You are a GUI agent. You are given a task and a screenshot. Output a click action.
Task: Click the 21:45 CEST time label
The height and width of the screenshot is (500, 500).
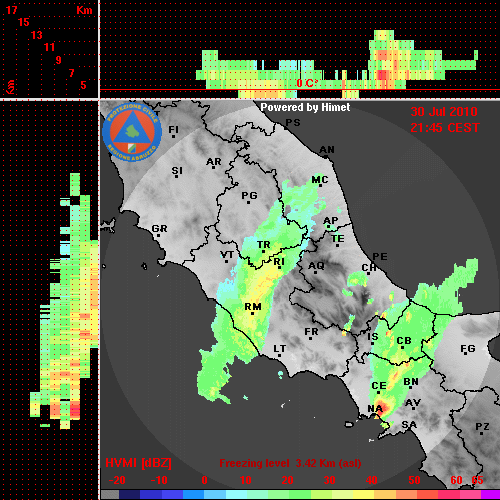tap(445, 128)
